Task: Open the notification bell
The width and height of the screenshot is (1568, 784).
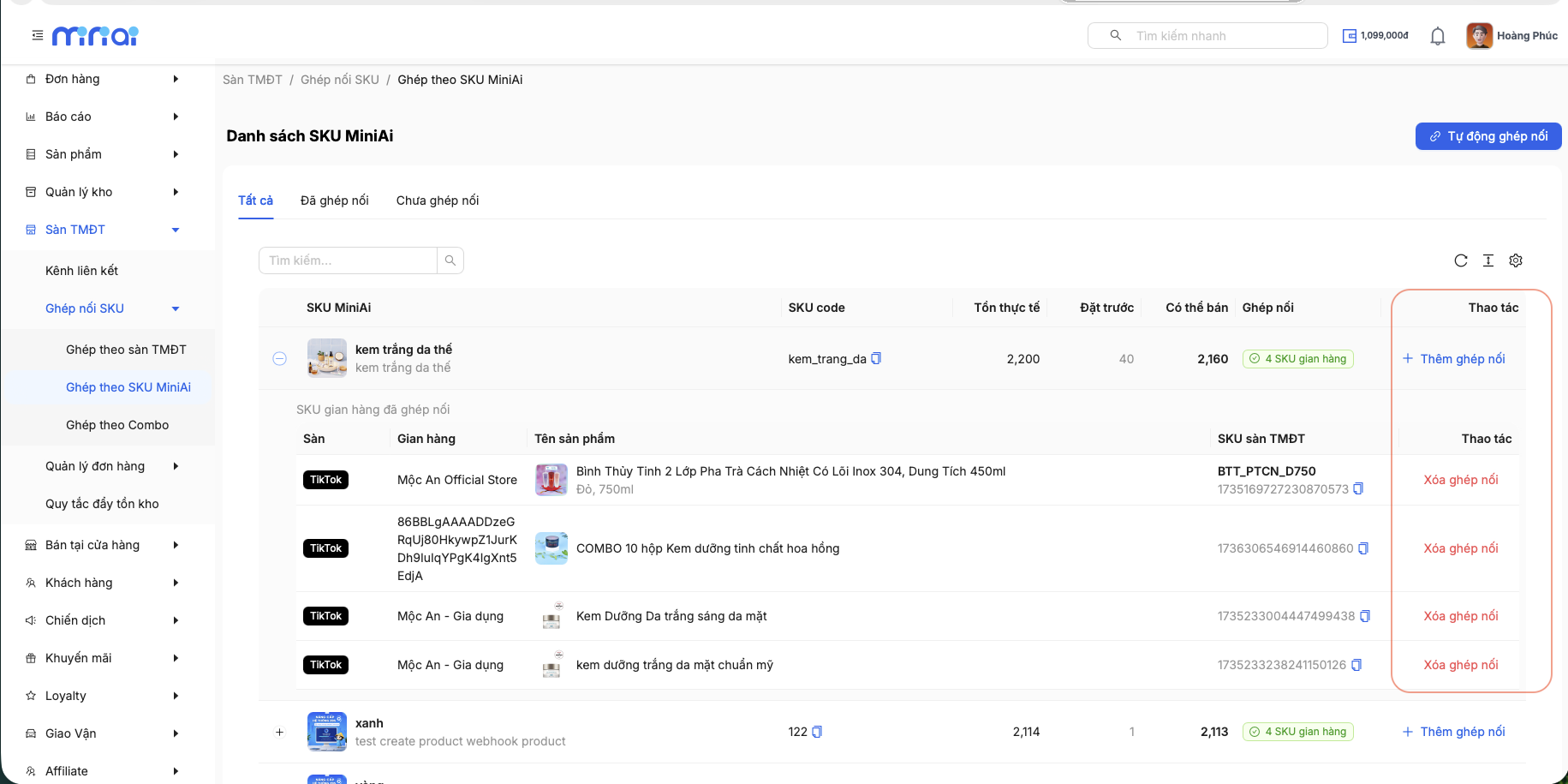Action: [1438, 36]
